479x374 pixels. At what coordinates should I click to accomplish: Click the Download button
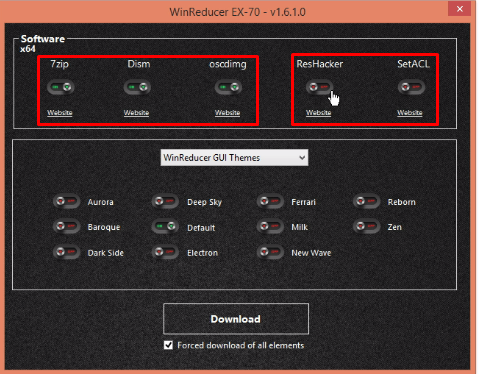236,319
